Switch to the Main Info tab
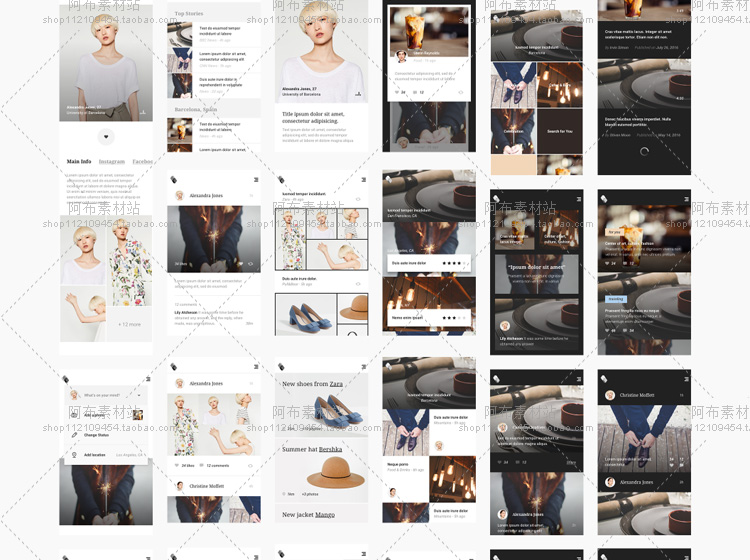Viewport: 750px width, 560px height. click(79, 161)
